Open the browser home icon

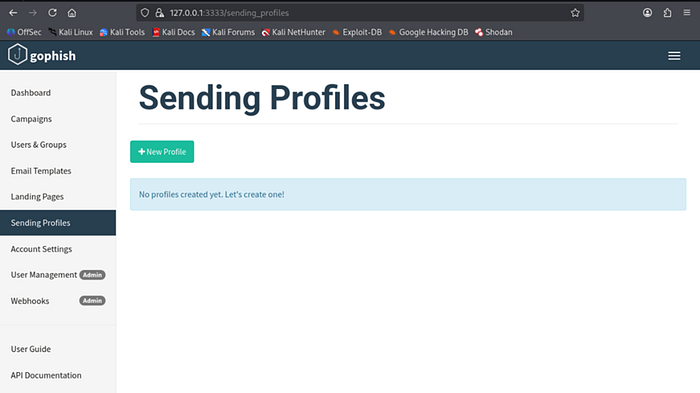point(72,13)
